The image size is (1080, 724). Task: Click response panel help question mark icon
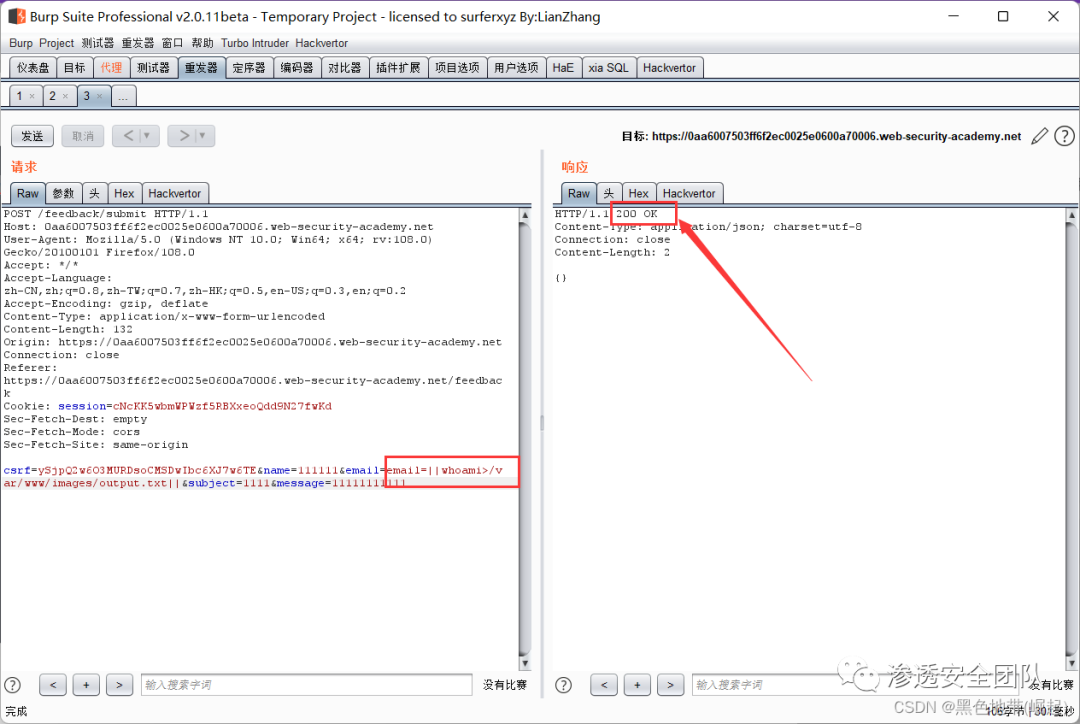(x=563, y=685)
